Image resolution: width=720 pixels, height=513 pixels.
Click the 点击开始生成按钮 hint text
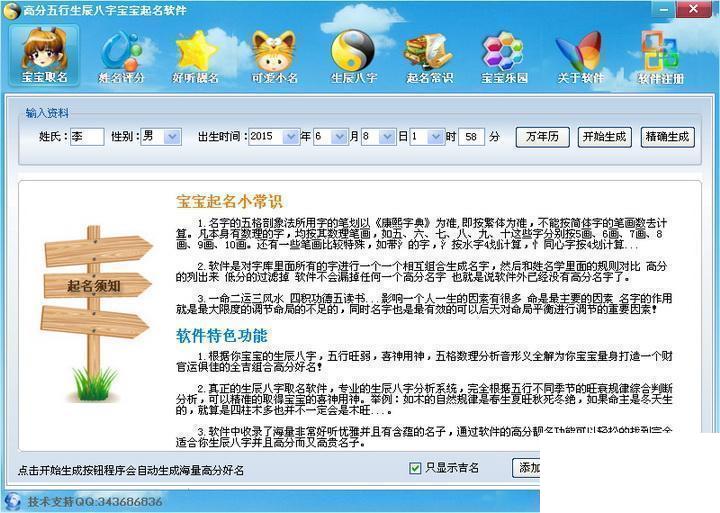[131, 470]
